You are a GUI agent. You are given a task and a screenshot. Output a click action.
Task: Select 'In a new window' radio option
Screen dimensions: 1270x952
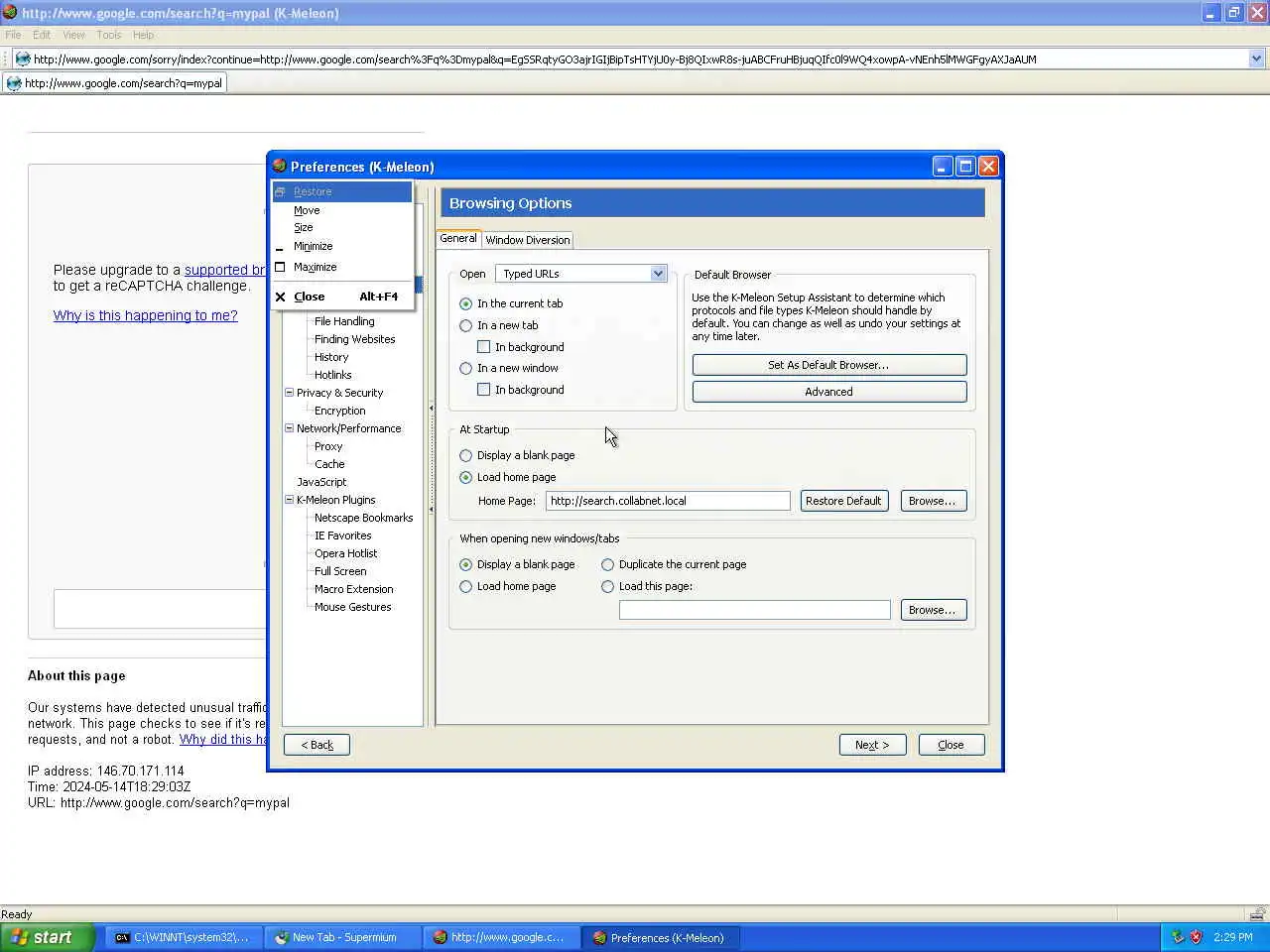pos(465,368)
